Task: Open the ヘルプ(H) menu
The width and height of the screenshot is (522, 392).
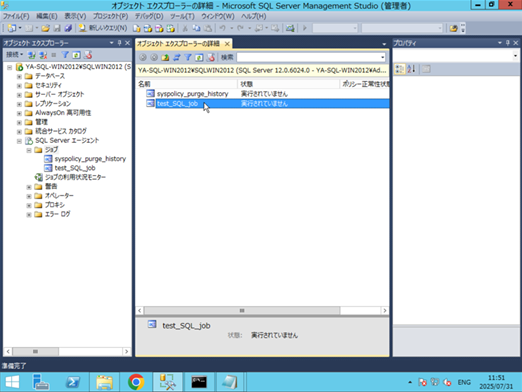Action: coord(254,16)
